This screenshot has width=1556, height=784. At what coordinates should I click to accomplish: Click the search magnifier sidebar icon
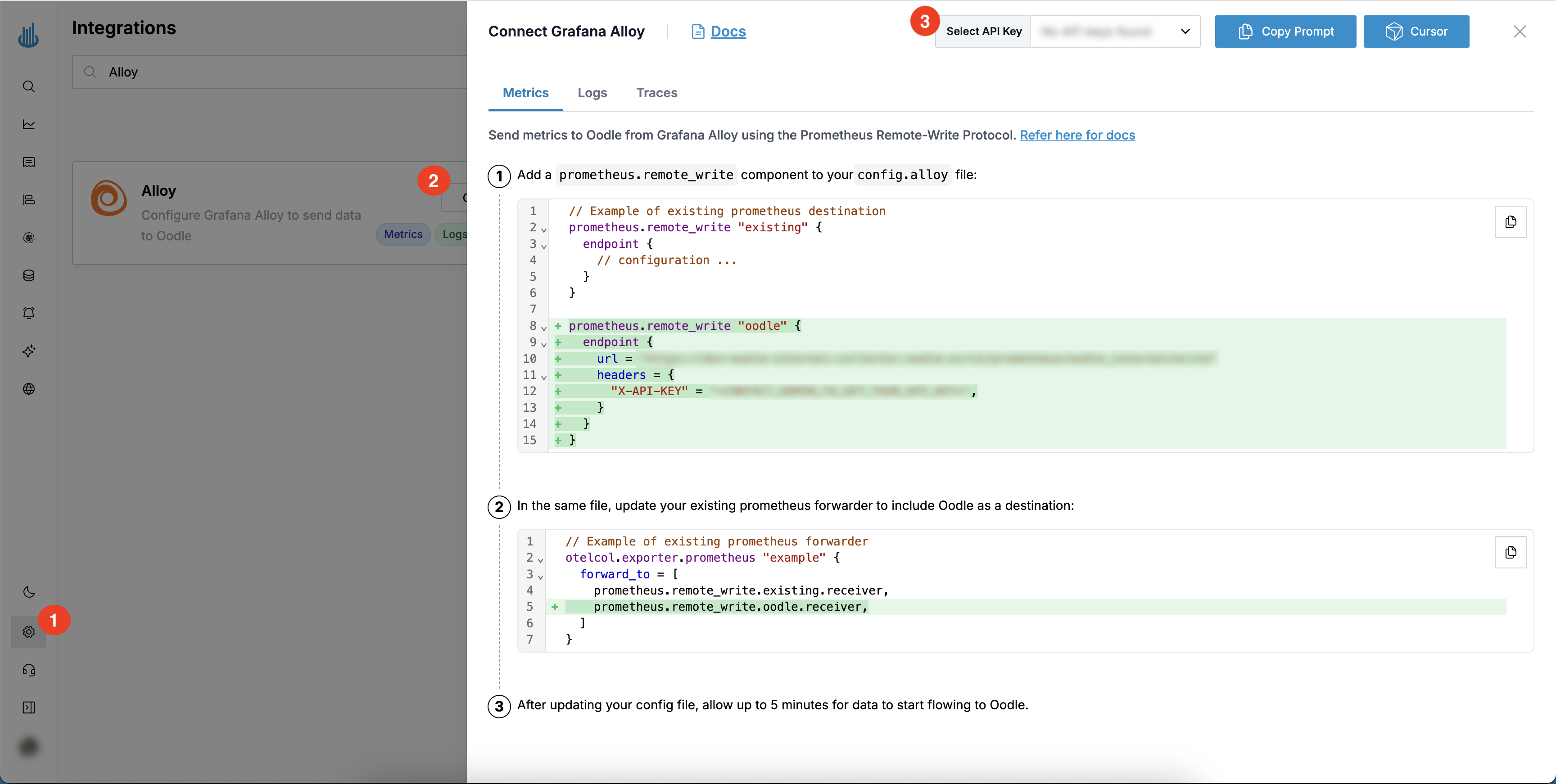28,86
